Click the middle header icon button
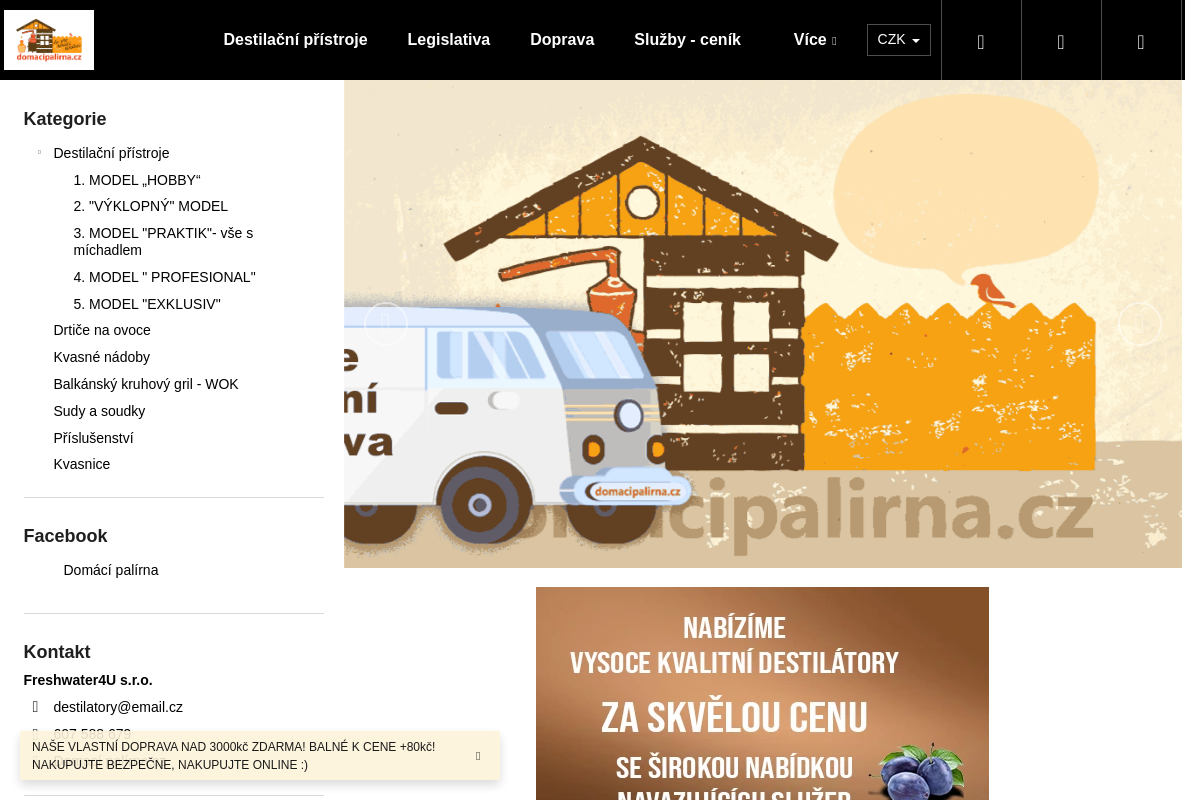Image resolution: width=1200 pixels, height=800 pixels. tap(1061, 40)
